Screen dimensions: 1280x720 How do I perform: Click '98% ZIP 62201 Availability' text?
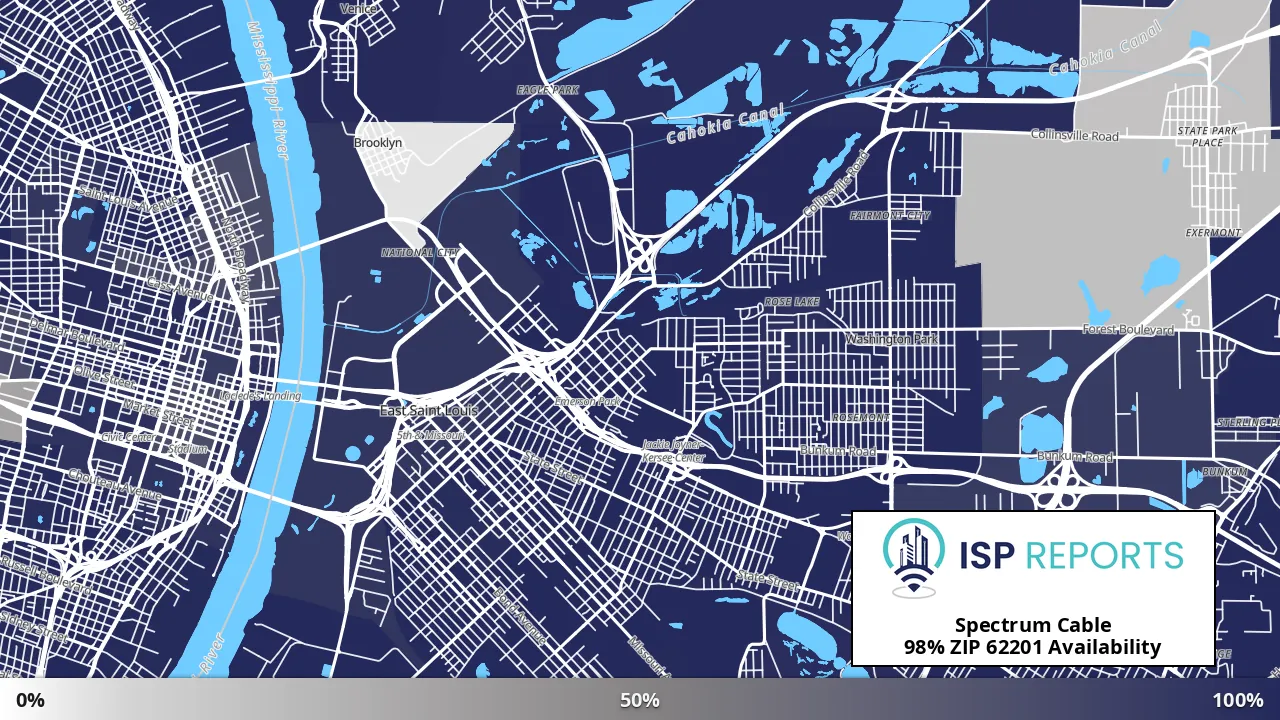tap(1033, 647)
